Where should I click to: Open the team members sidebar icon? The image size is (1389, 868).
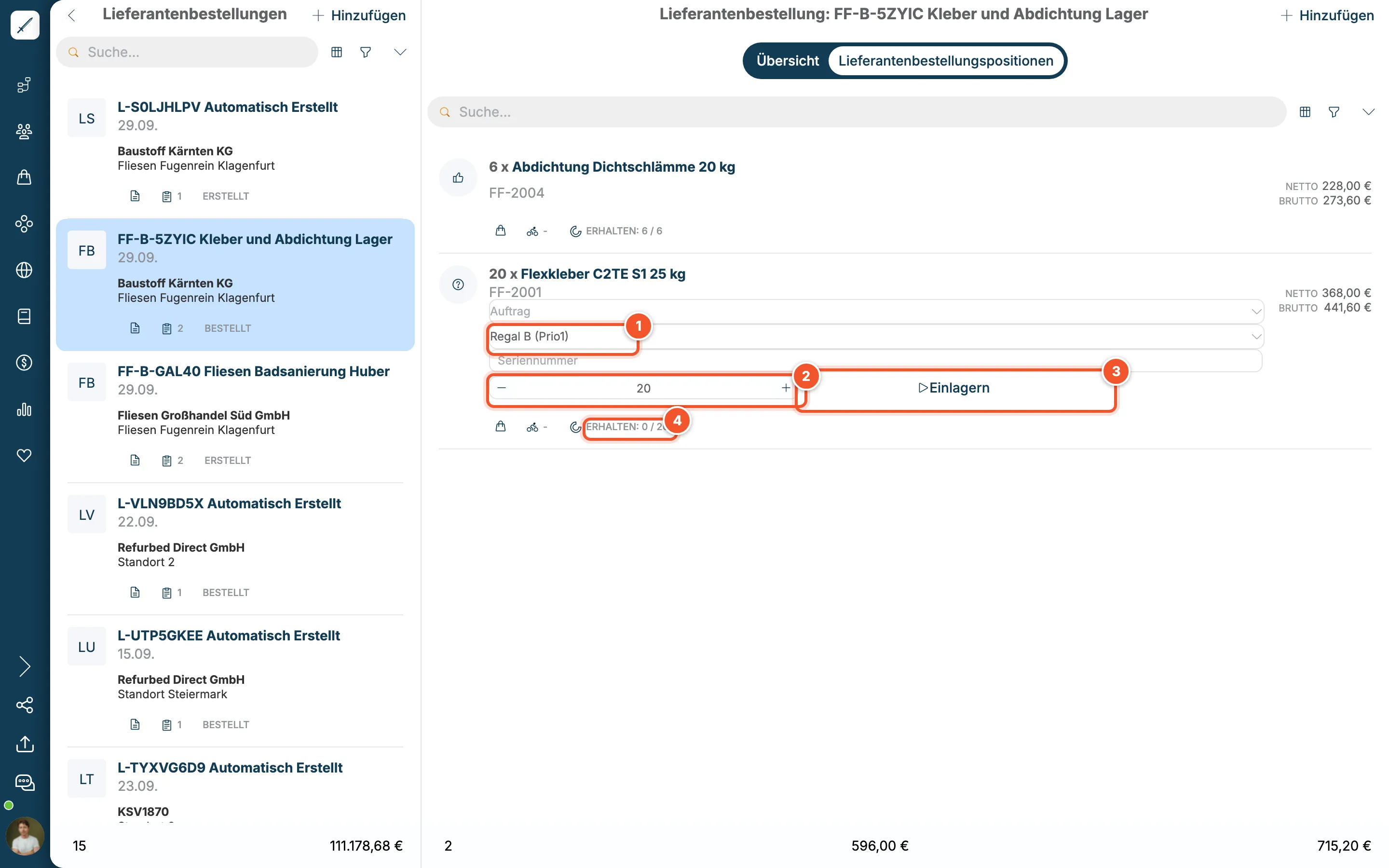(x=24, y=132)
